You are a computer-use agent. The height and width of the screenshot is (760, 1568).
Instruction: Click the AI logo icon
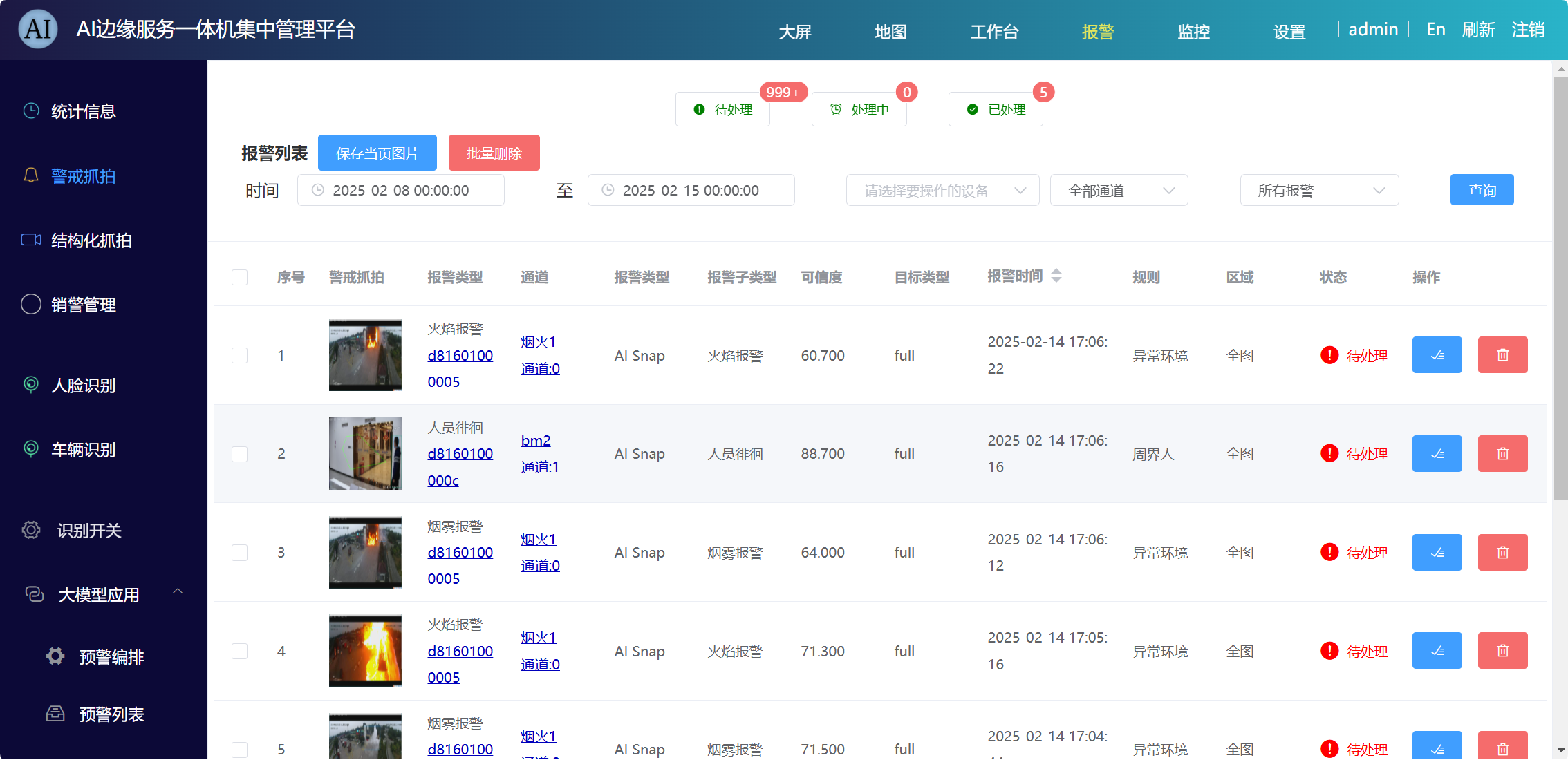[x=38, y=29]
